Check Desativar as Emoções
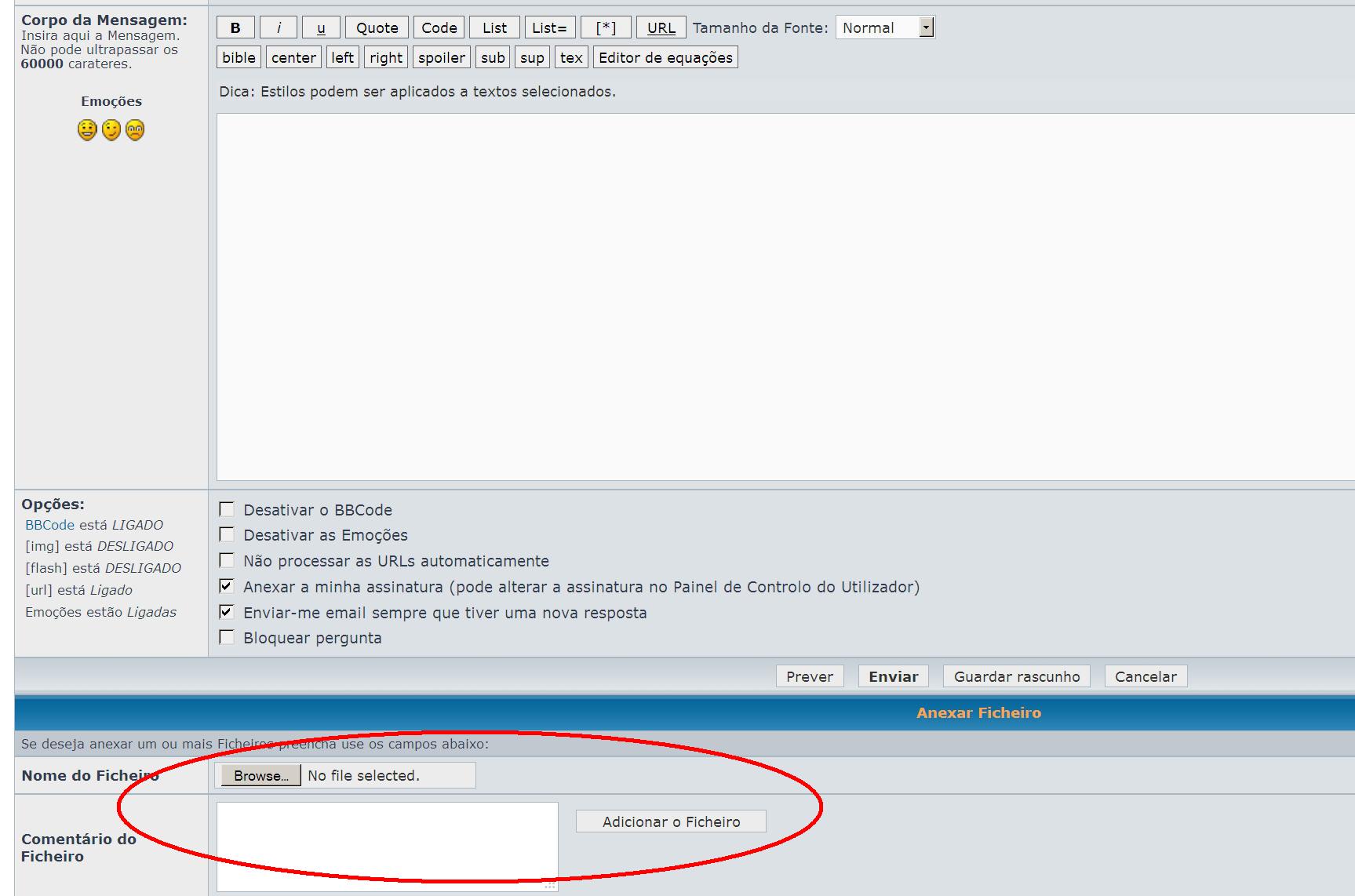The height and width of the screenshot is (896, 1355). pyautogui.click(x=227, y=534)
